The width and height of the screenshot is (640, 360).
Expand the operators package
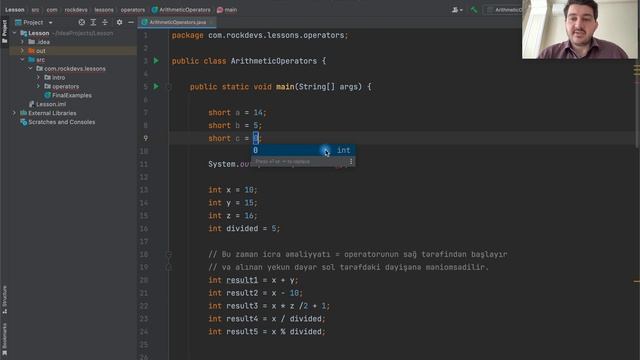pyautogui.click(x=38, y=87)
